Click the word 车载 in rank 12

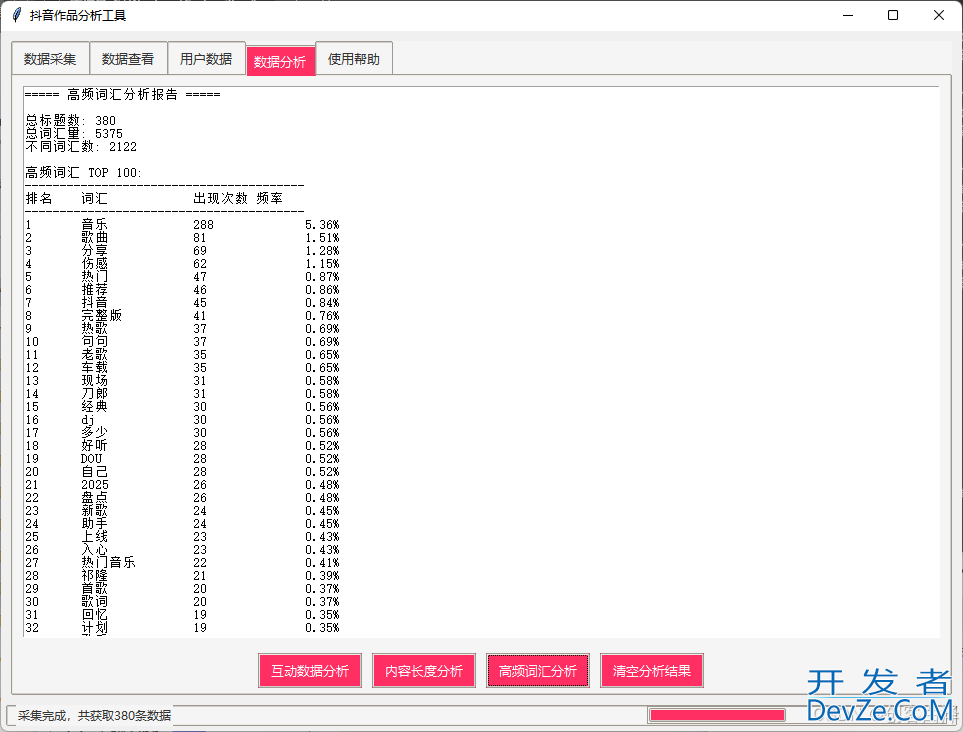(x=95, y=367)
